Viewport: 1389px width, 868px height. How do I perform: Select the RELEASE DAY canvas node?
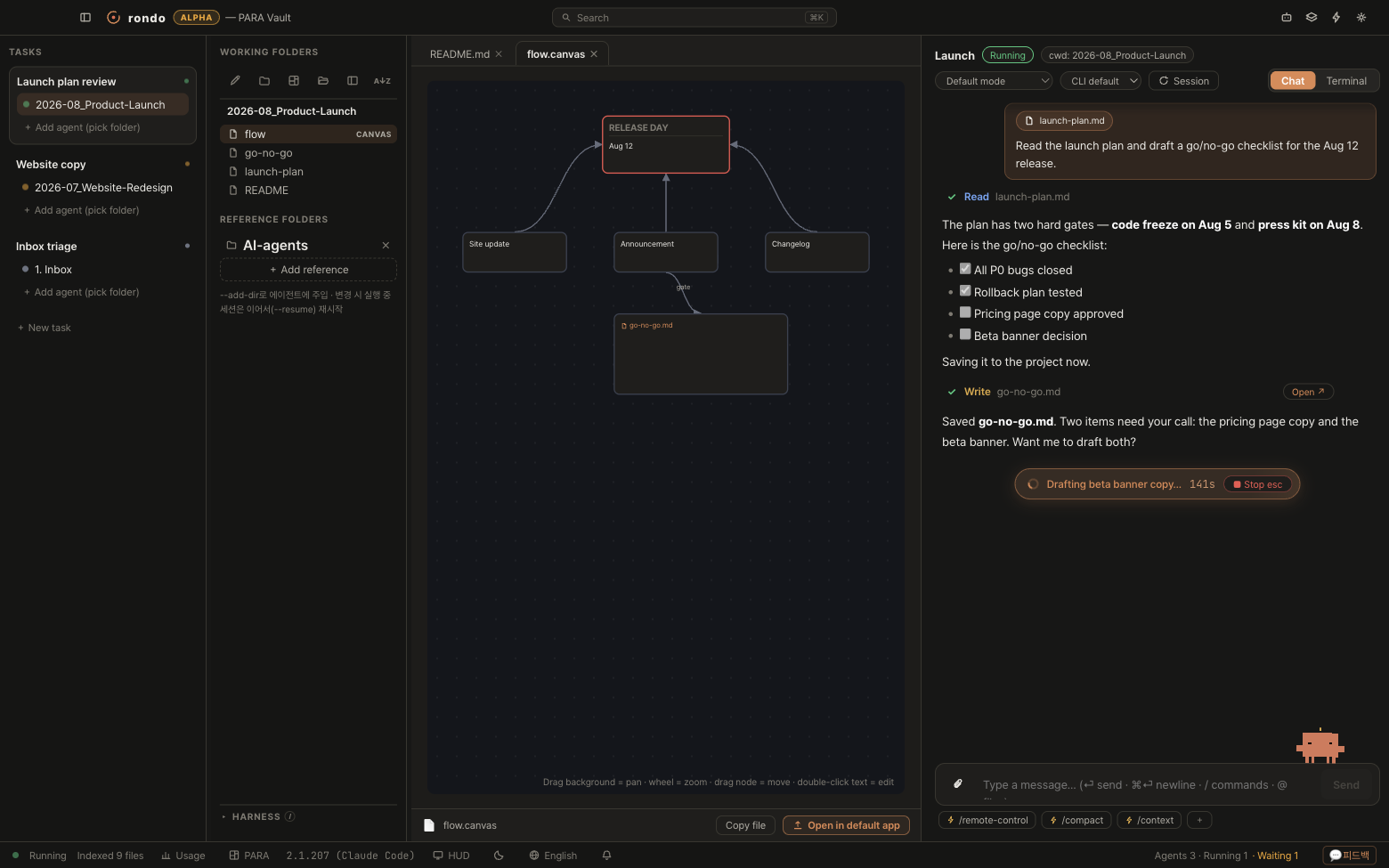coord(666,144)
